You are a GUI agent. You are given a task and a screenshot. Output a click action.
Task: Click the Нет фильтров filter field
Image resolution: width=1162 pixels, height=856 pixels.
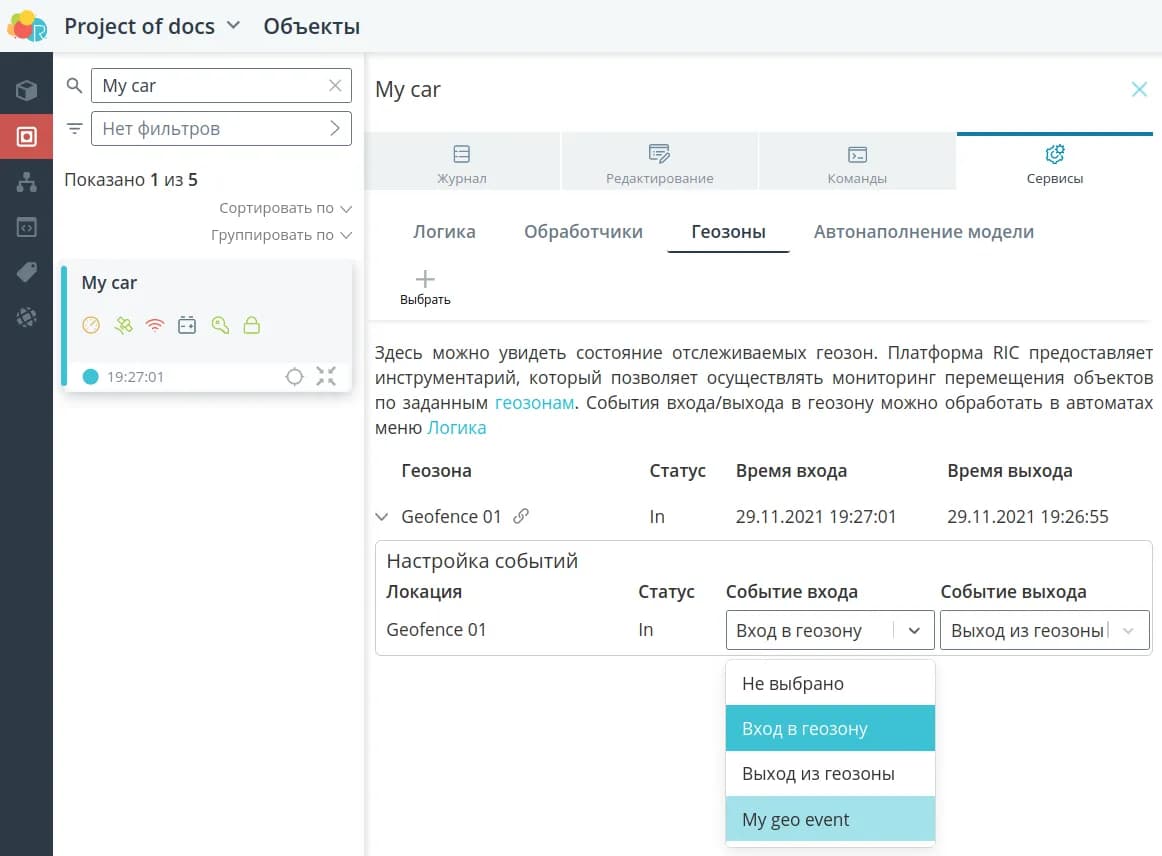click(220, 129)
